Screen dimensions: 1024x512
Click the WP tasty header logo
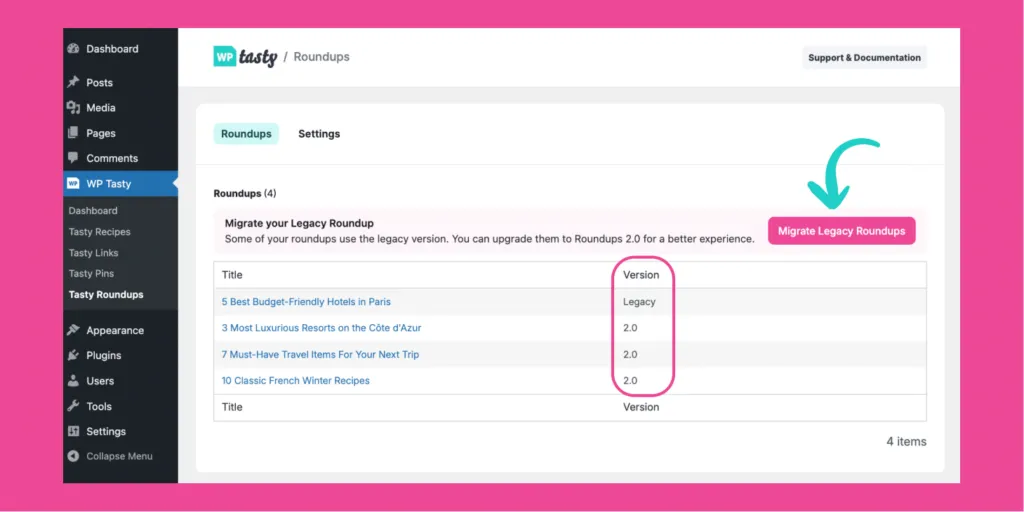(x=245, y=57)
